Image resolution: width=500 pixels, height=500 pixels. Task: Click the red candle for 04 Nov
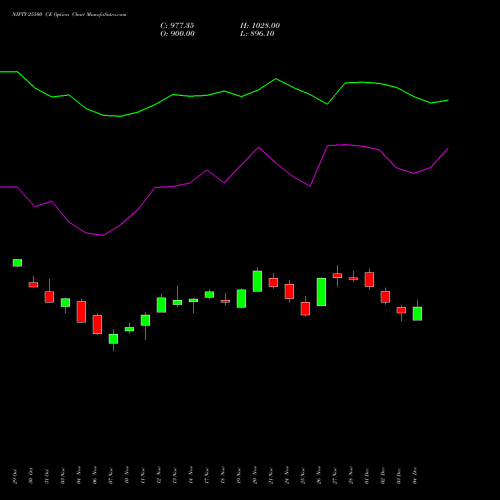[x=81, y=312]
